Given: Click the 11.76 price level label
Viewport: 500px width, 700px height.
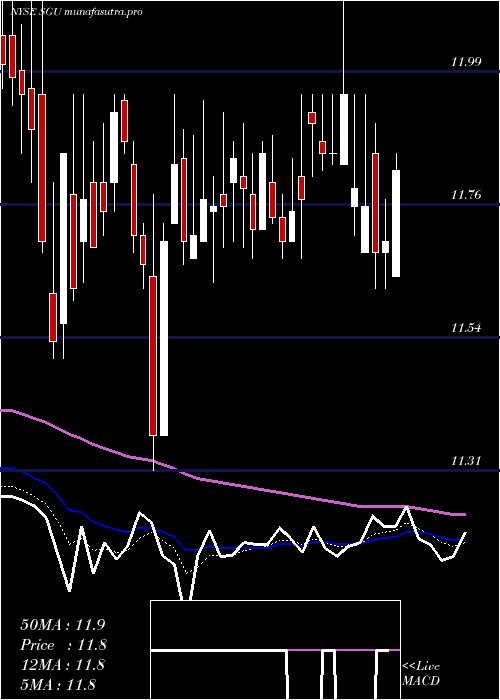Looking at the screenshot, I should click(x=467, y=195).
